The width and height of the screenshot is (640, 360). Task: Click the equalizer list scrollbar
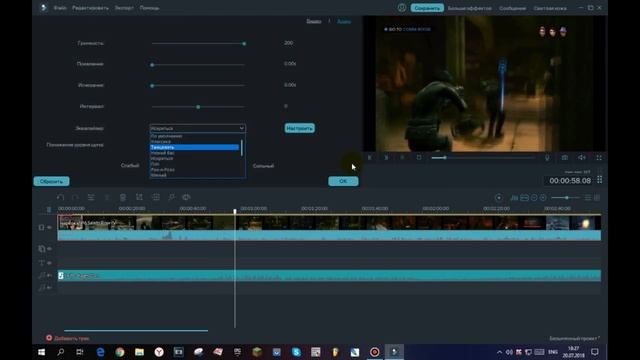242,148
